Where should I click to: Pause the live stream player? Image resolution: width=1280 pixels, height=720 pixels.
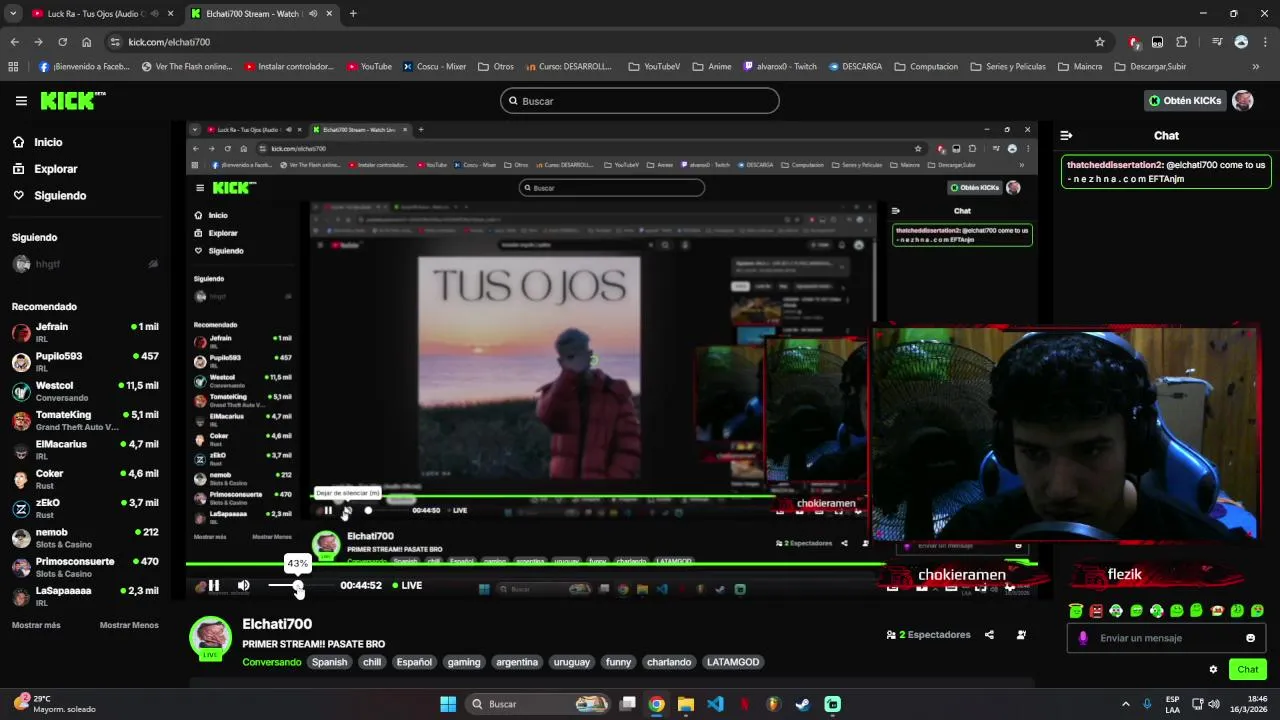point(213,585)
